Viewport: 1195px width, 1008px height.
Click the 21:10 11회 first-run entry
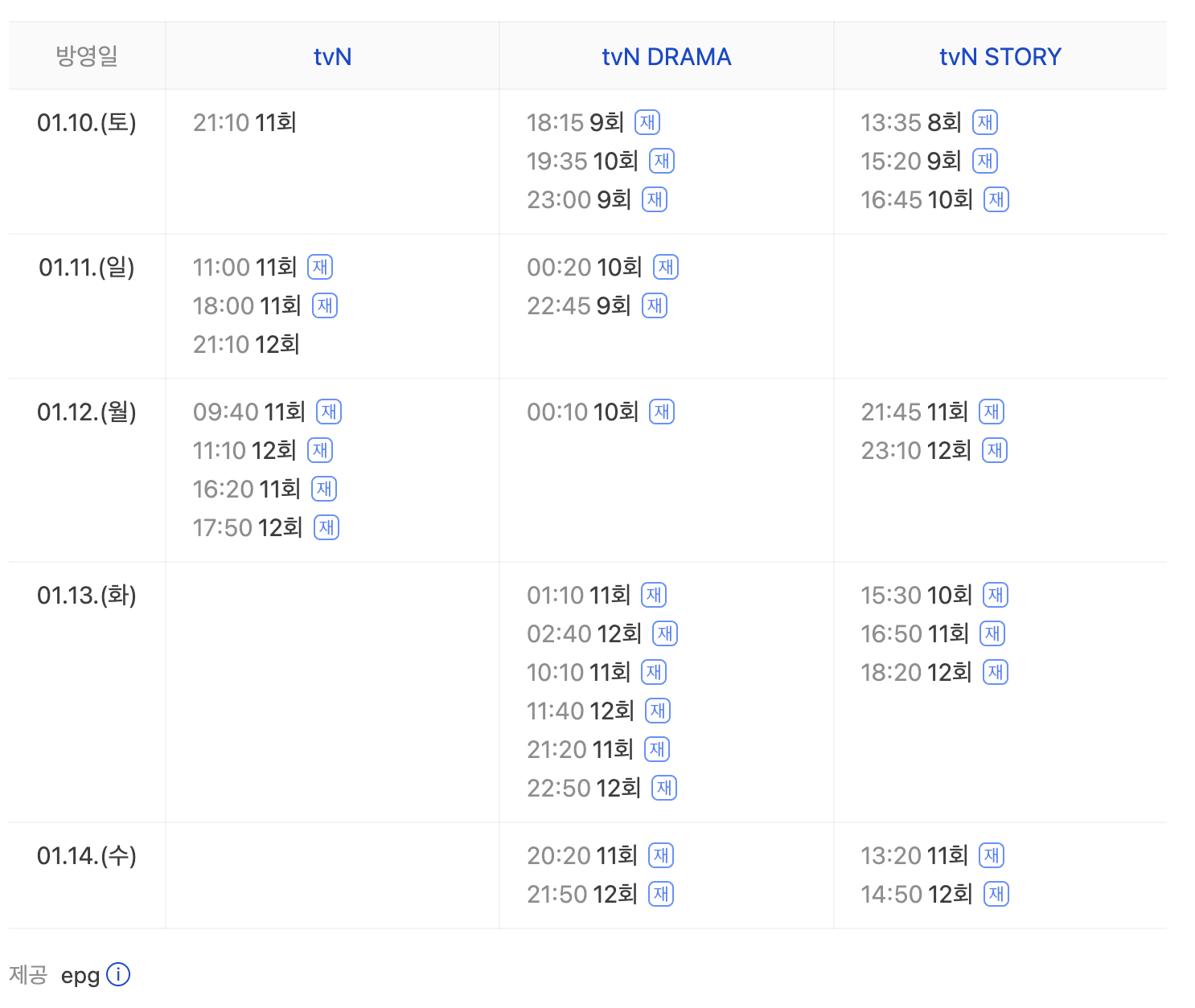pyautogui.click(x=245, y=122)
